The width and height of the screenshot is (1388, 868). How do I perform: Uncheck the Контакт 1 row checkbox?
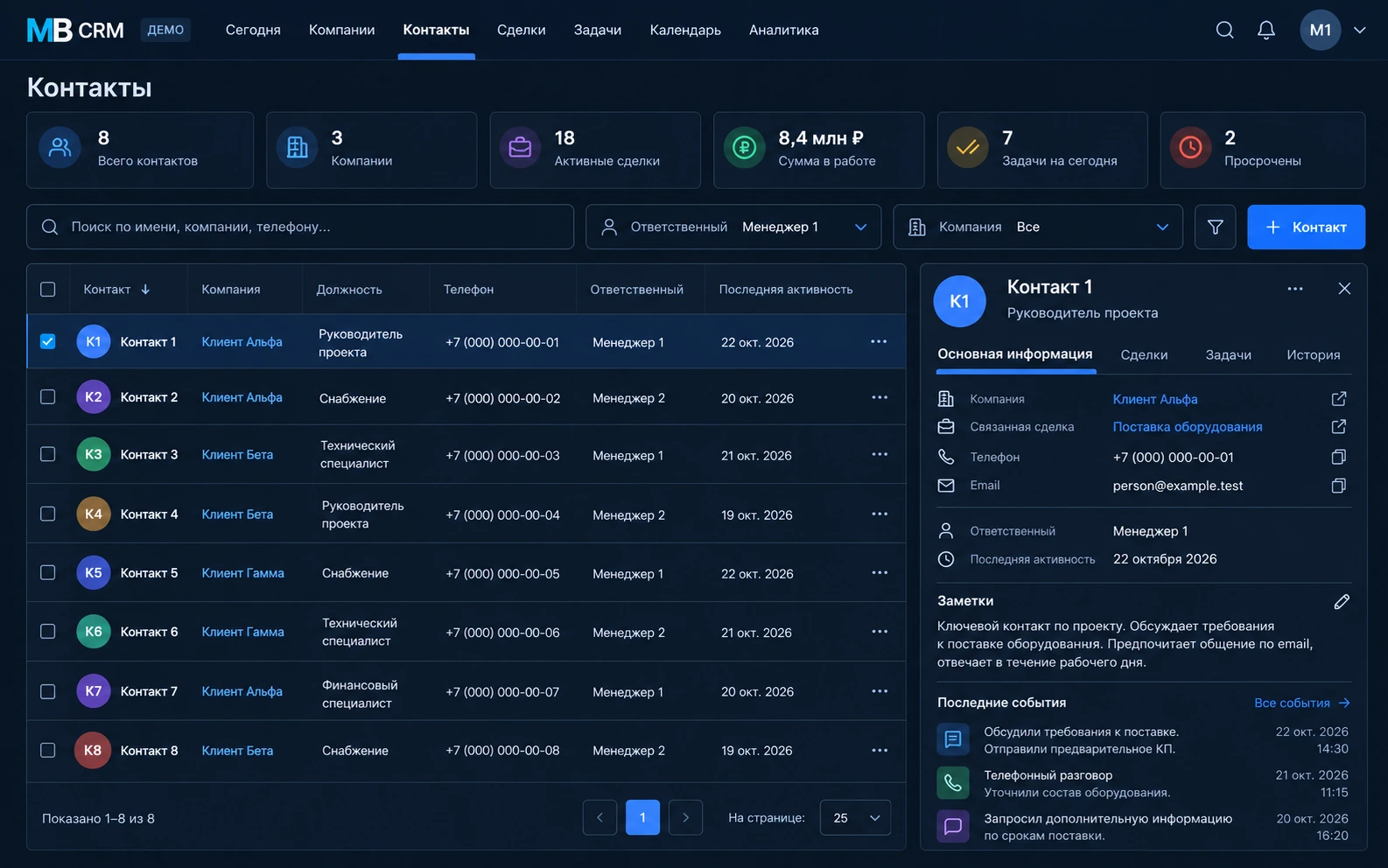(48, 341)
